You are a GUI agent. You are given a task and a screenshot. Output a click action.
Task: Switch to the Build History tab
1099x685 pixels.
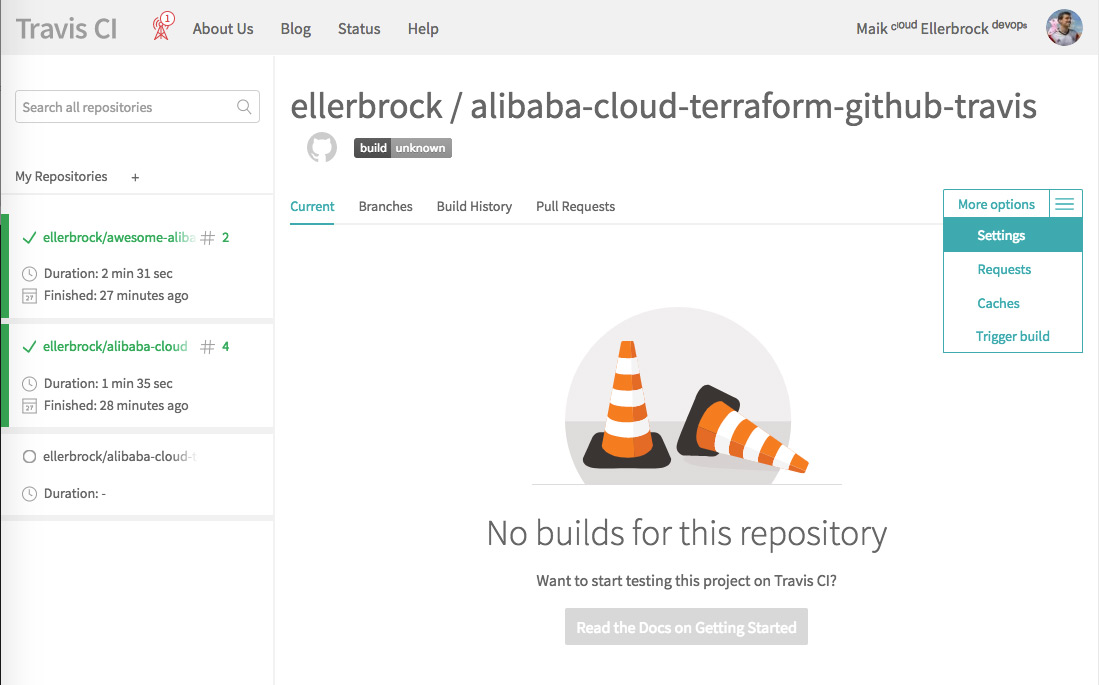click(475, 207)
